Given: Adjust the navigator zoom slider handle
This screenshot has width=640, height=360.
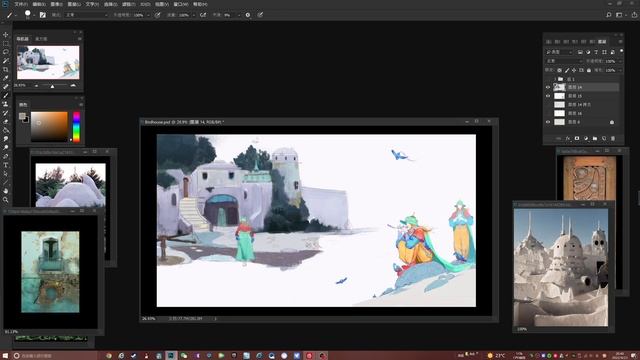Looking at the screenshot, I should [52, 86].
